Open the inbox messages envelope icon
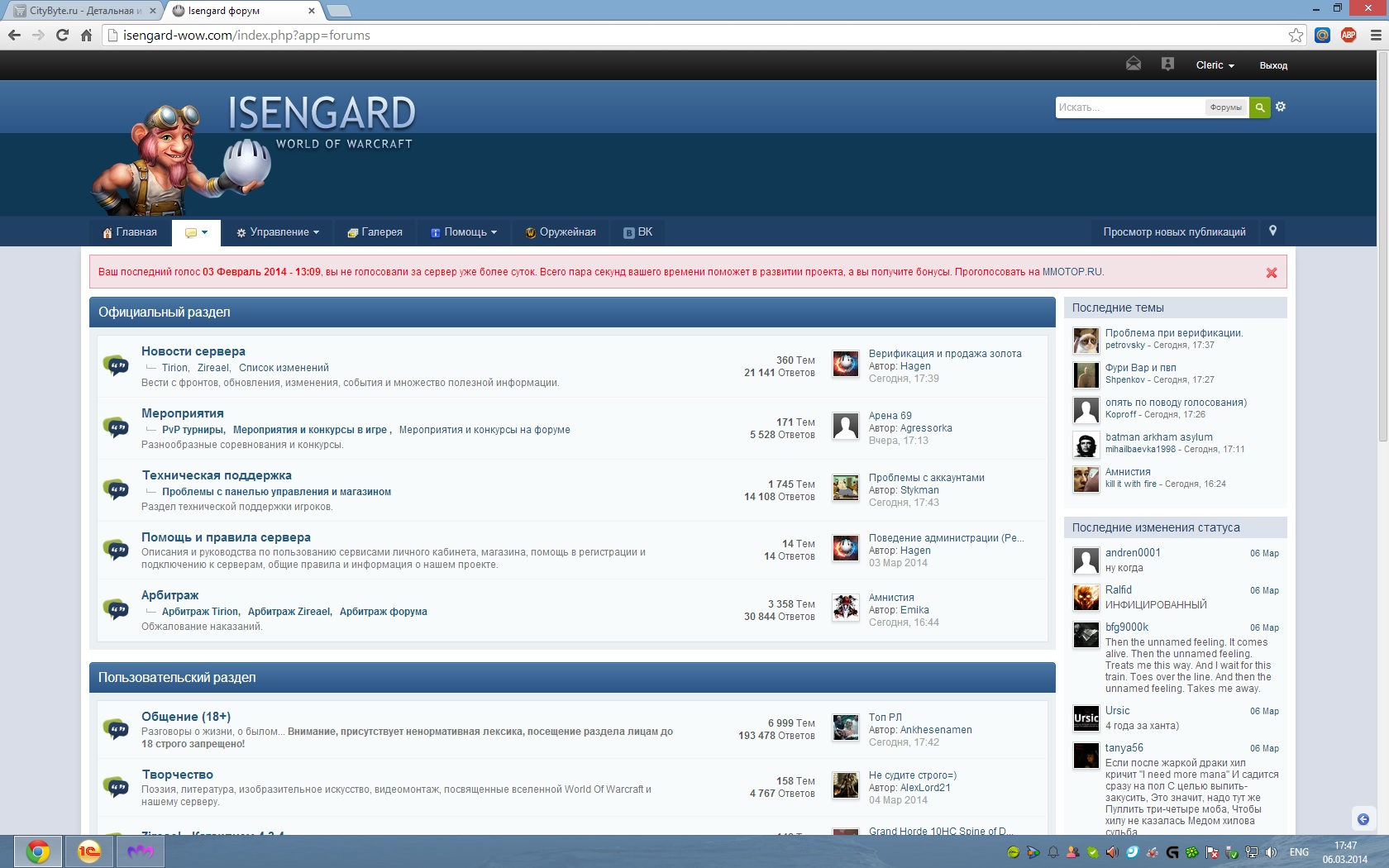This screenshot has width=1389, height=868. click(1134, 64)
